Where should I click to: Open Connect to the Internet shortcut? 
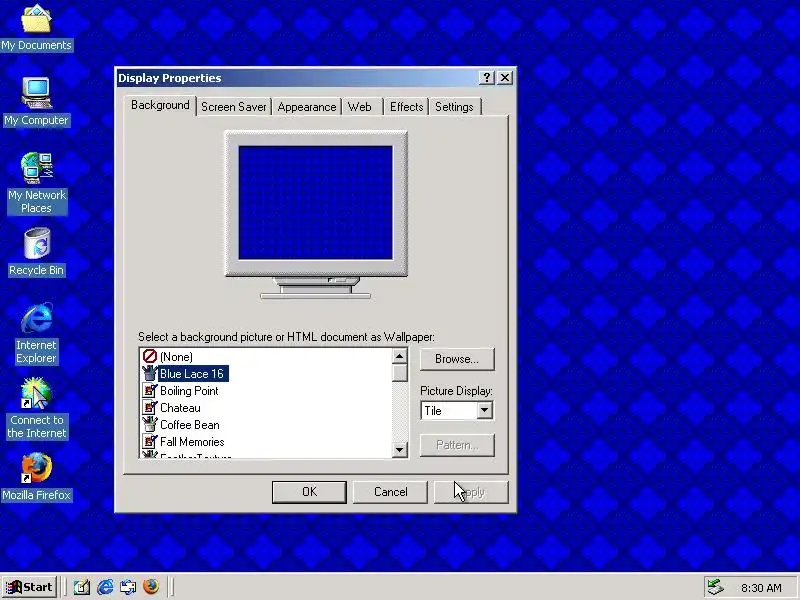pos(36,408)
